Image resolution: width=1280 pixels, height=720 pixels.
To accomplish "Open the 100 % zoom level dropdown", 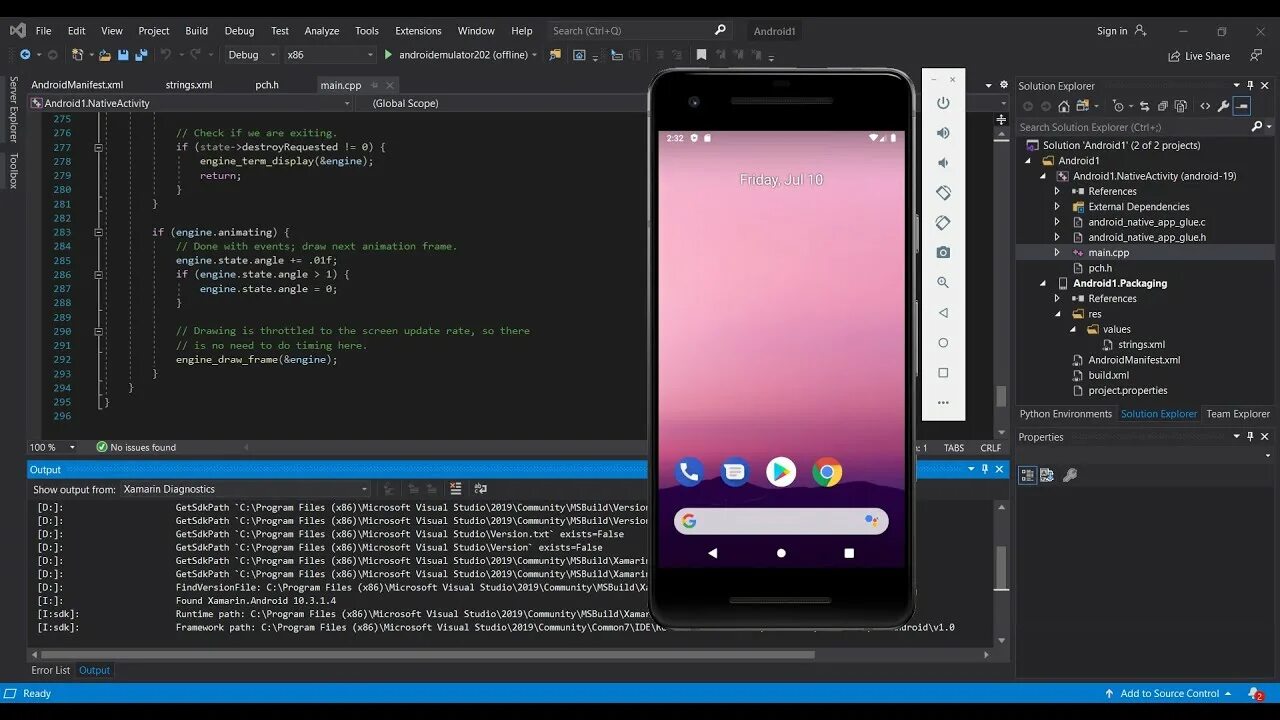I will coord(53,447).
